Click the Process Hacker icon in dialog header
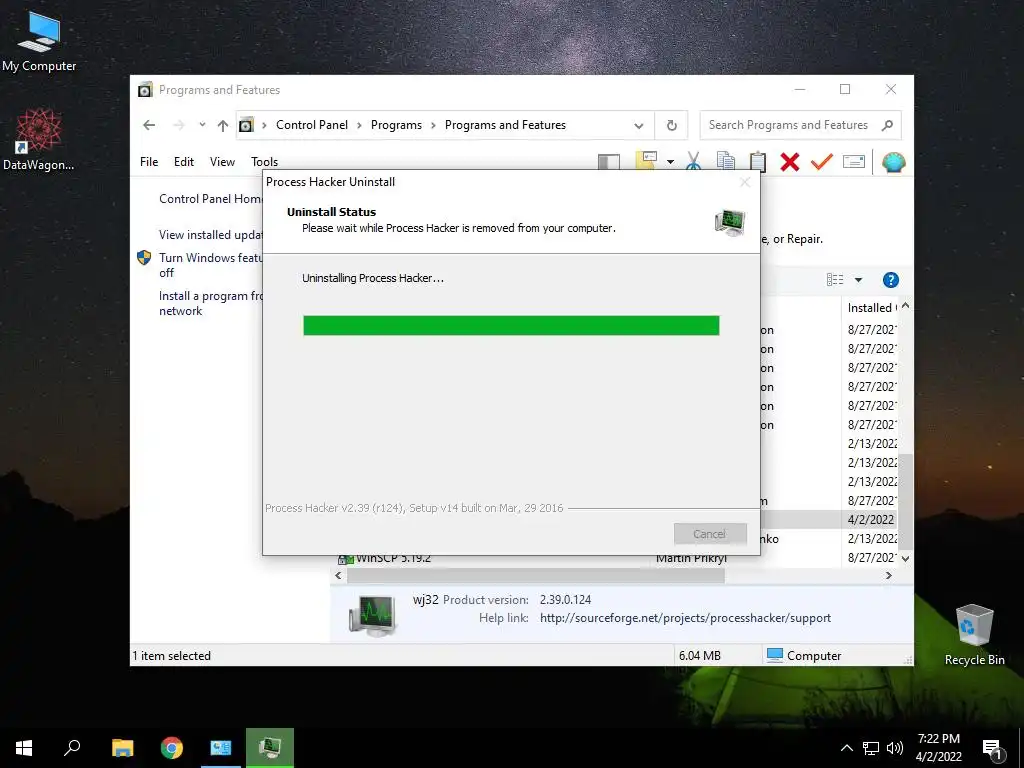 pyautogui.click(x=729, y=222)
